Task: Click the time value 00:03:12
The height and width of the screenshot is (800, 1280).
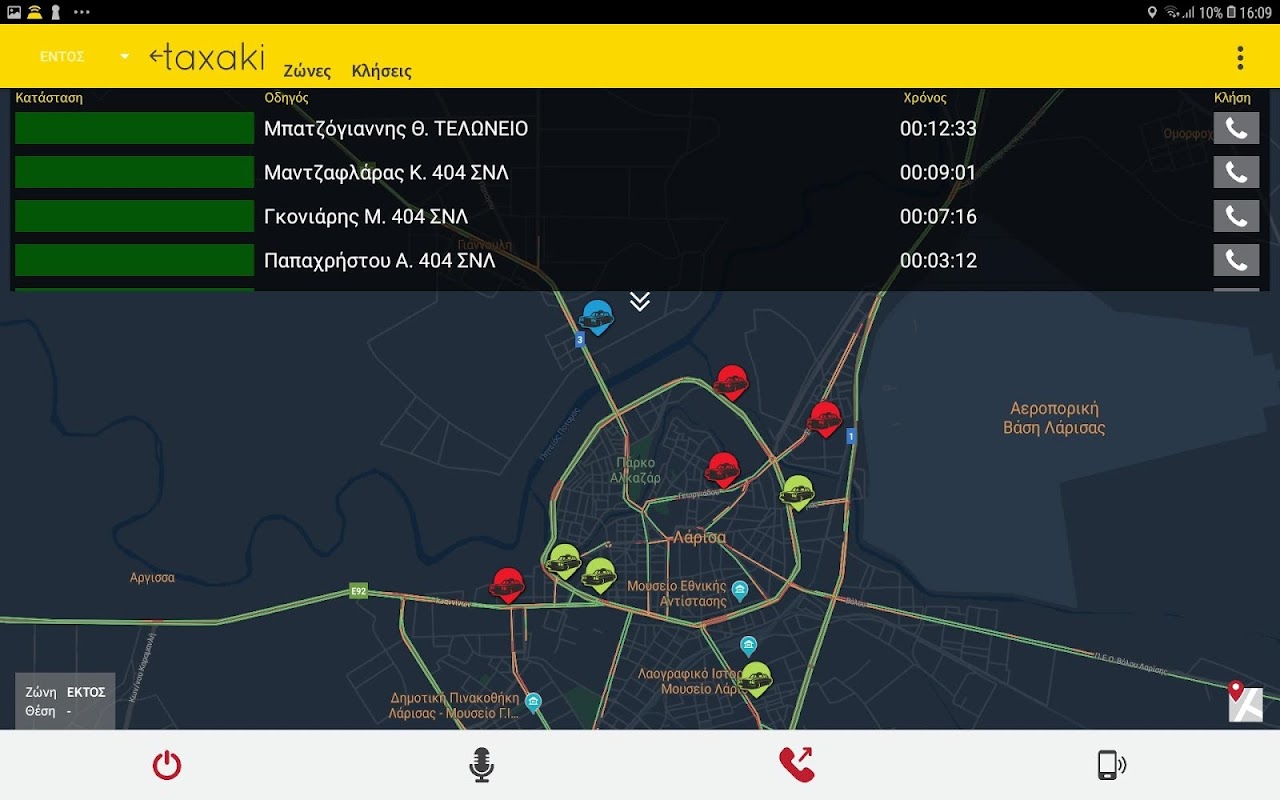Action: 938,260
